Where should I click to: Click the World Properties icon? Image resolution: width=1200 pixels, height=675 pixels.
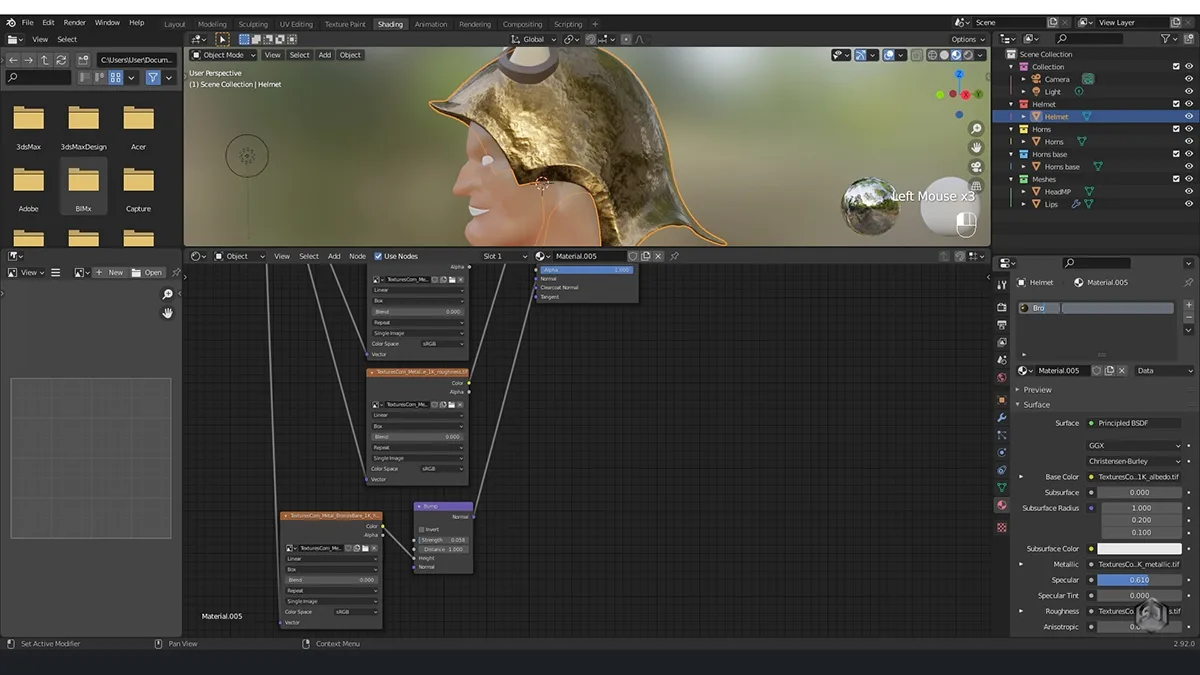(1002, 378)
